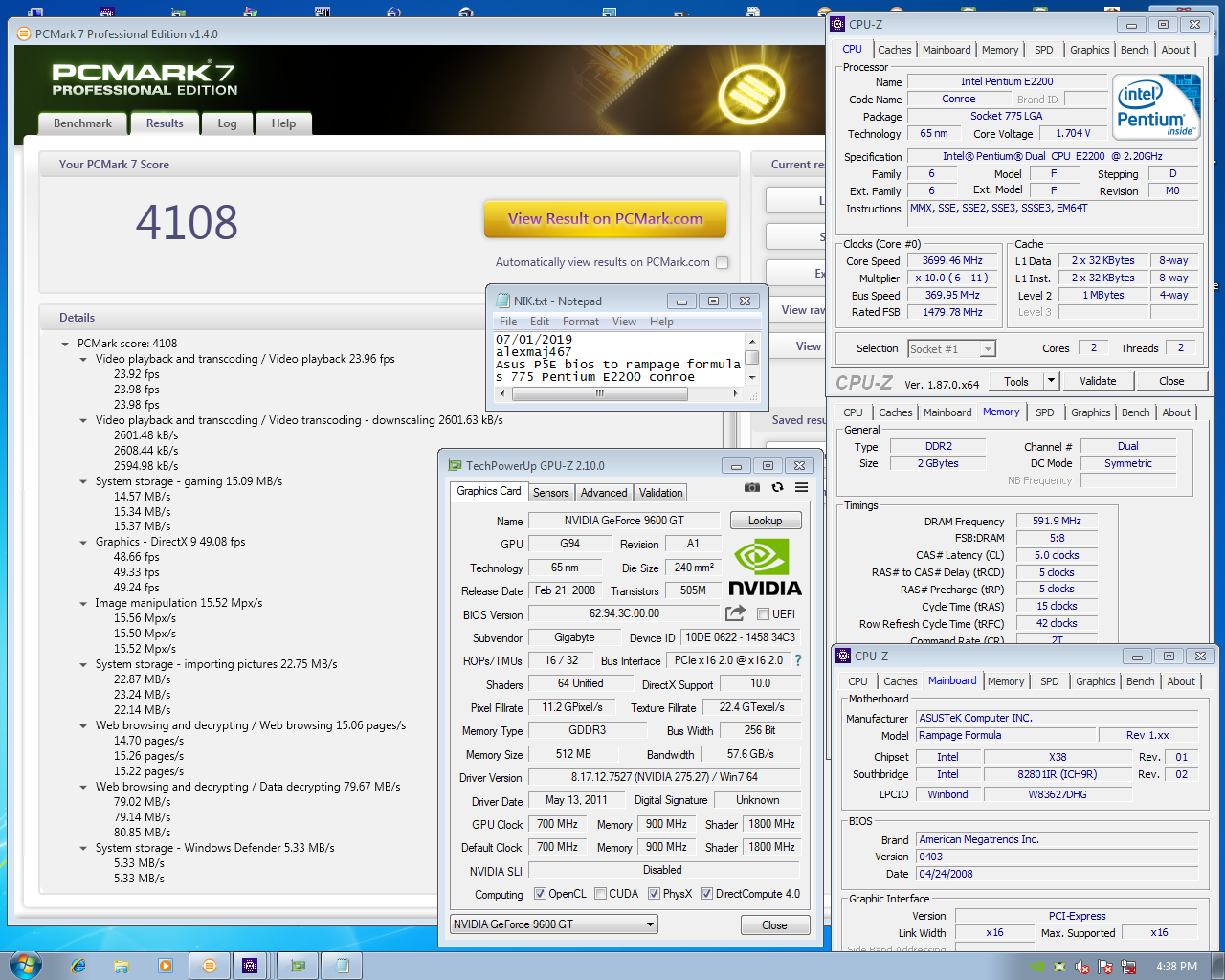The image size is (1225, 980).
Task: Click the Notepad vertical scrollbar thumb
Action: click(752, 358)
